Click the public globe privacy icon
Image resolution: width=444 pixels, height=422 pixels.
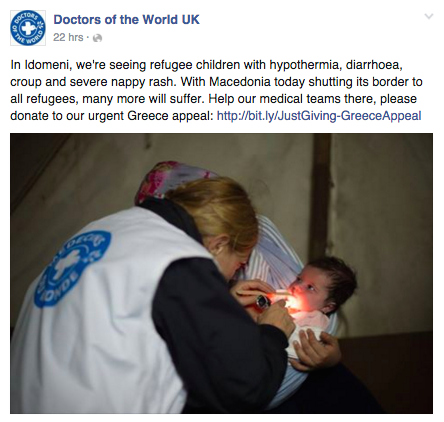(x=97, y=38)
